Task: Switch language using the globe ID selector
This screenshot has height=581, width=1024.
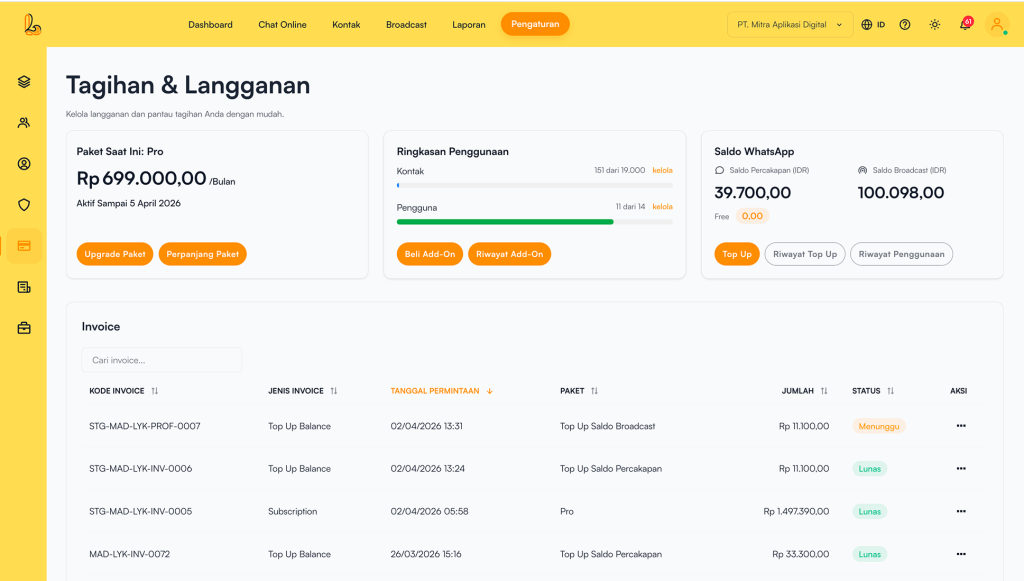Action: tap(873, 25)
